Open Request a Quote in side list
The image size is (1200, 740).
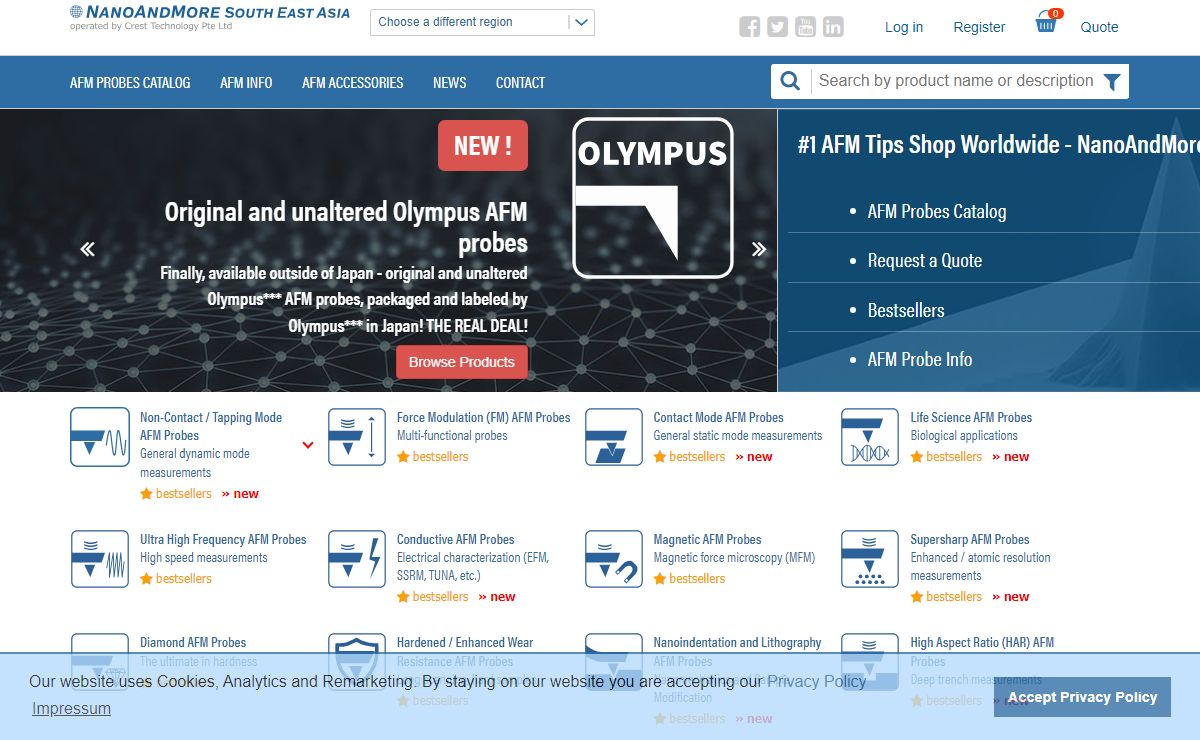coord(925,260)
